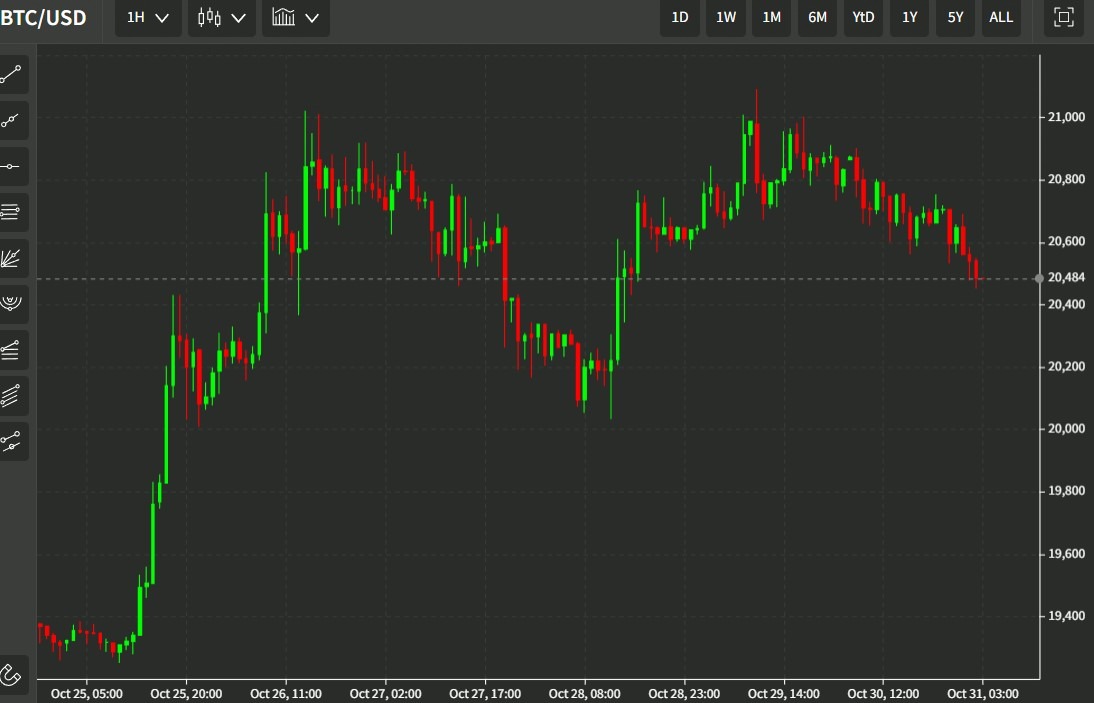Show year-to-date range with YtD
Image resolution: width=1094 pixels, height=703 pixels.
pos(863,17)
